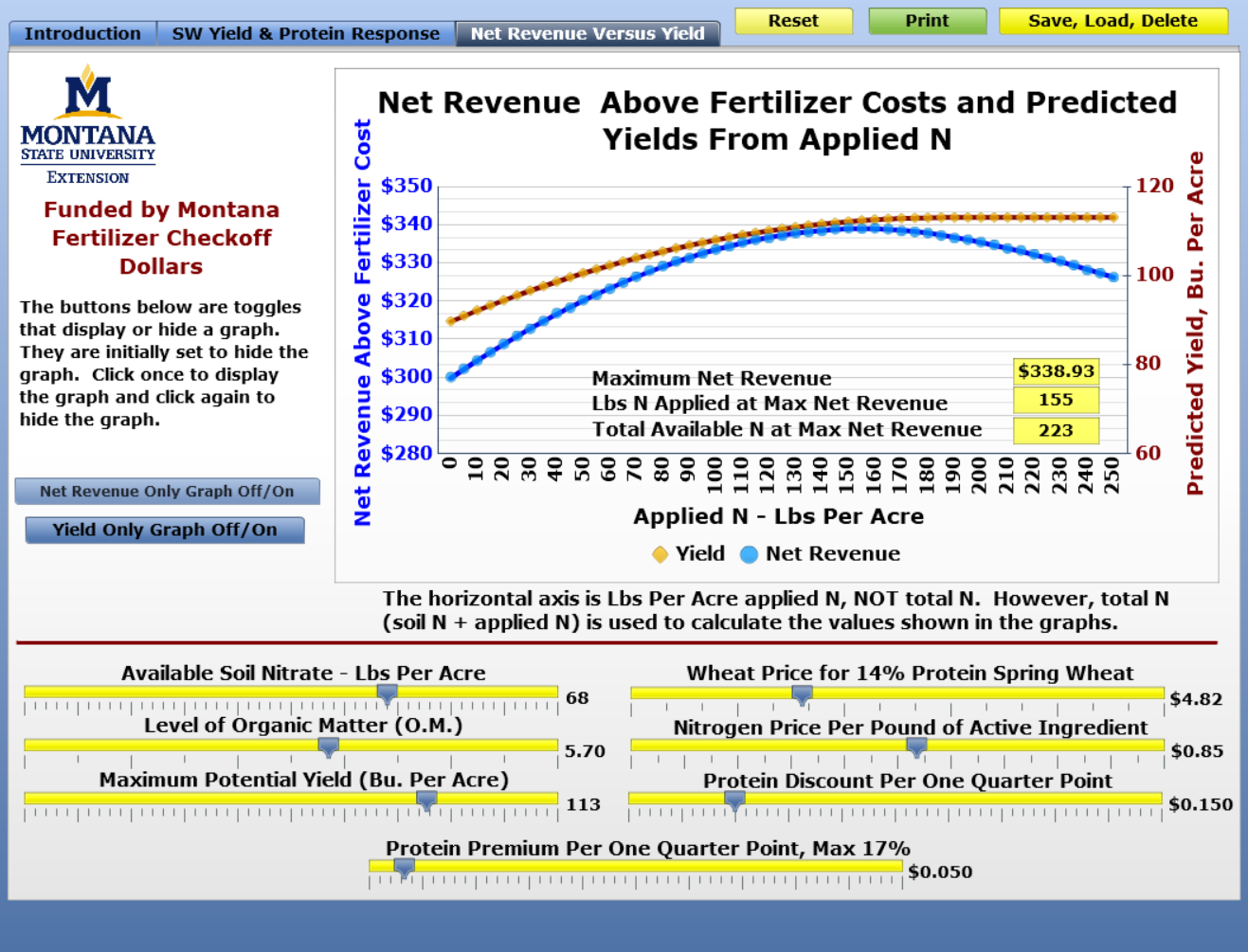Click the Protein Discount Per One Quarter Point label

(x=908, y=781)
